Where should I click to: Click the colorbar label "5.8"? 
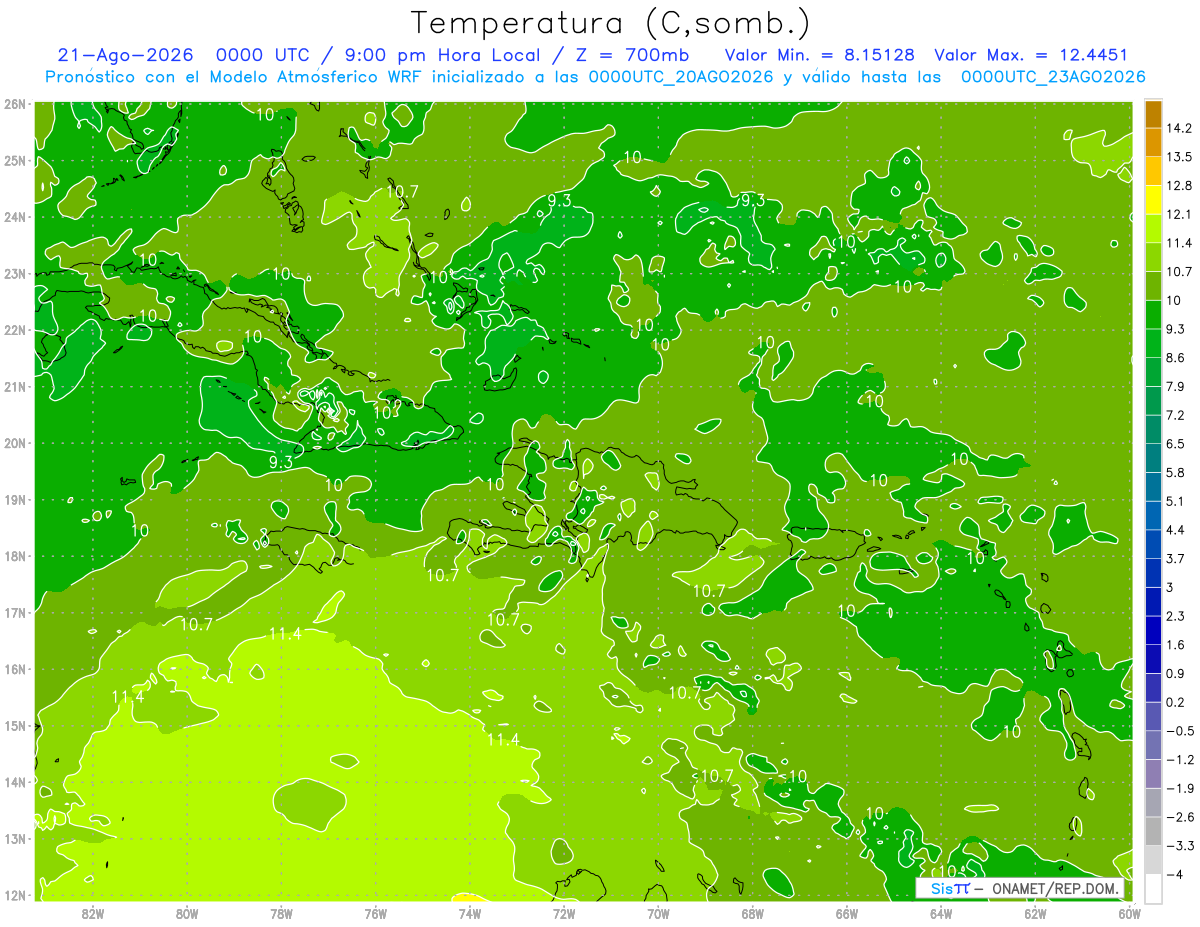[x=1175, y=473]
